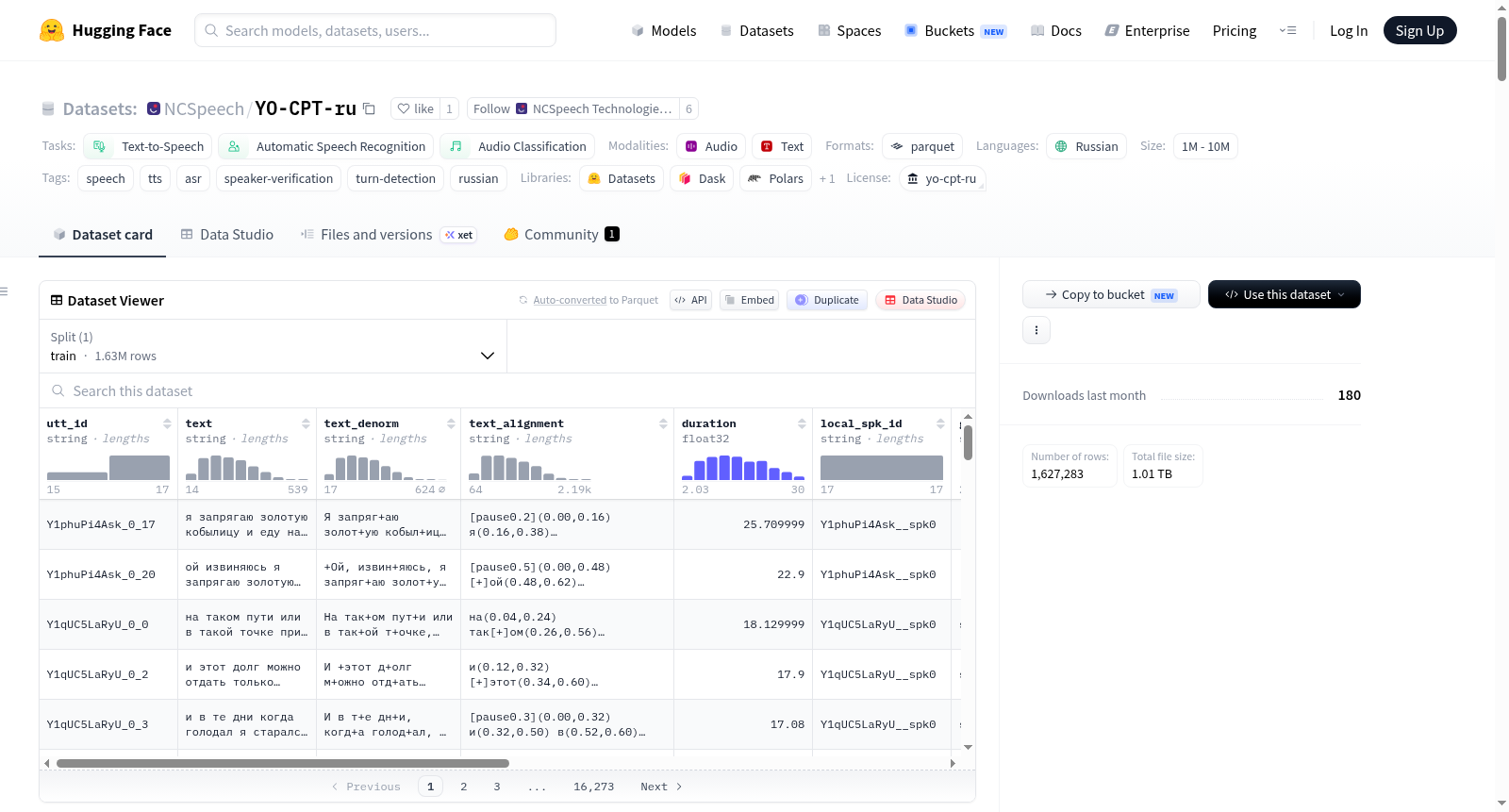The height and width of the screenshot is (812, 1509).
Task: Open the Datasets library tag
Action: [x=622, y=178]
